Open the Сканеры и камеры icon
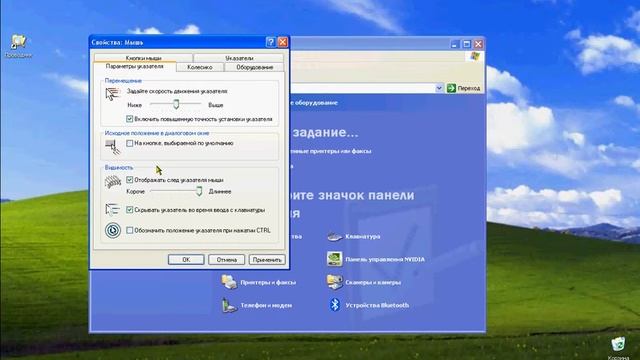 [334, 282]
